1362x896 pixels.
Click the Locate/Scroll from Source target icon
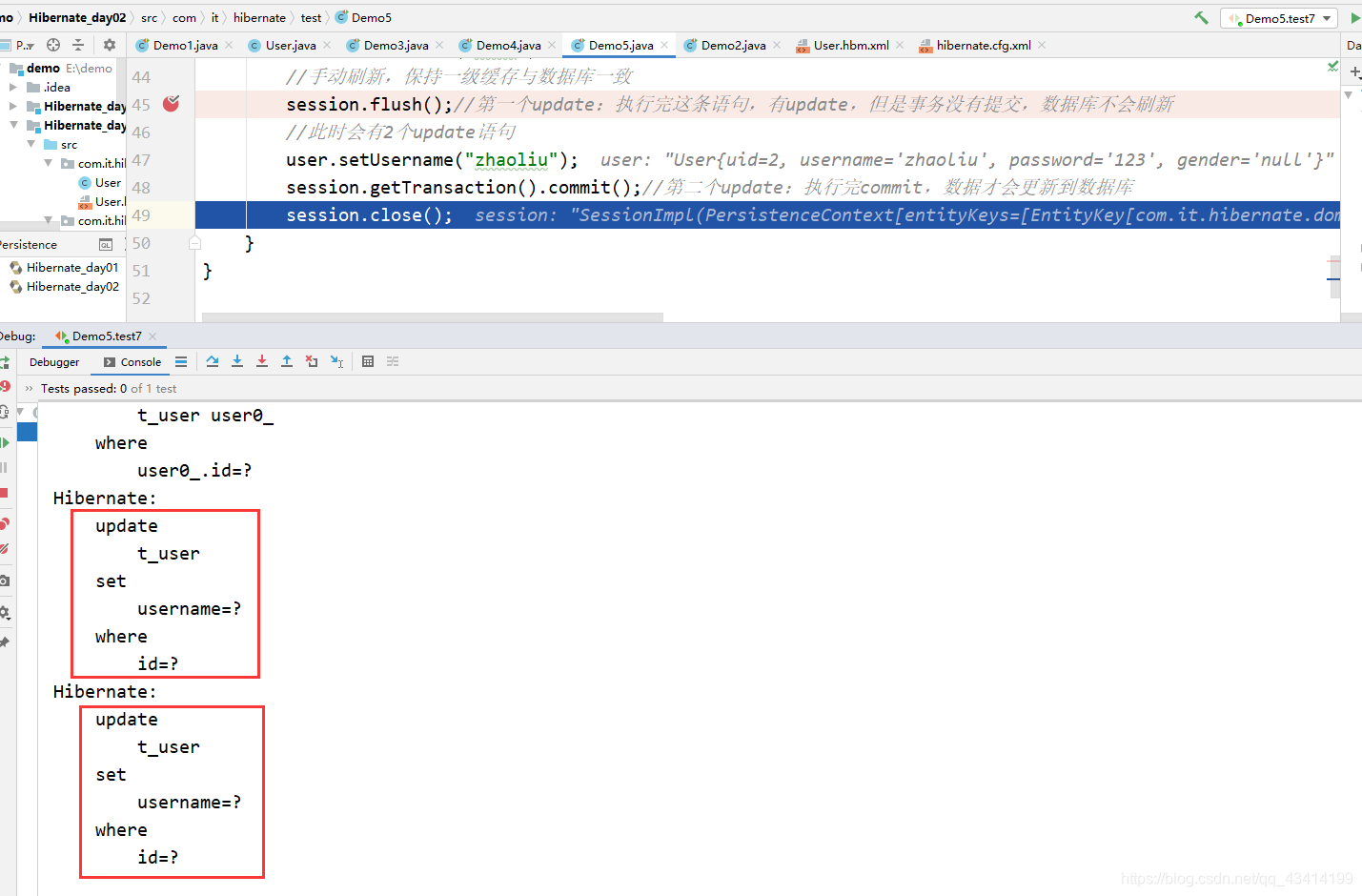coord(53,45)
